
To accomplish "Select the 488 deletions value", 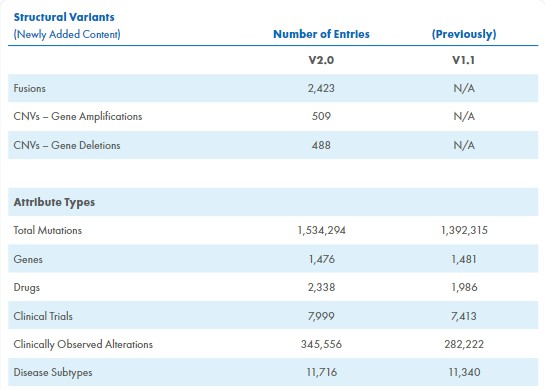I will pos(321,145).
